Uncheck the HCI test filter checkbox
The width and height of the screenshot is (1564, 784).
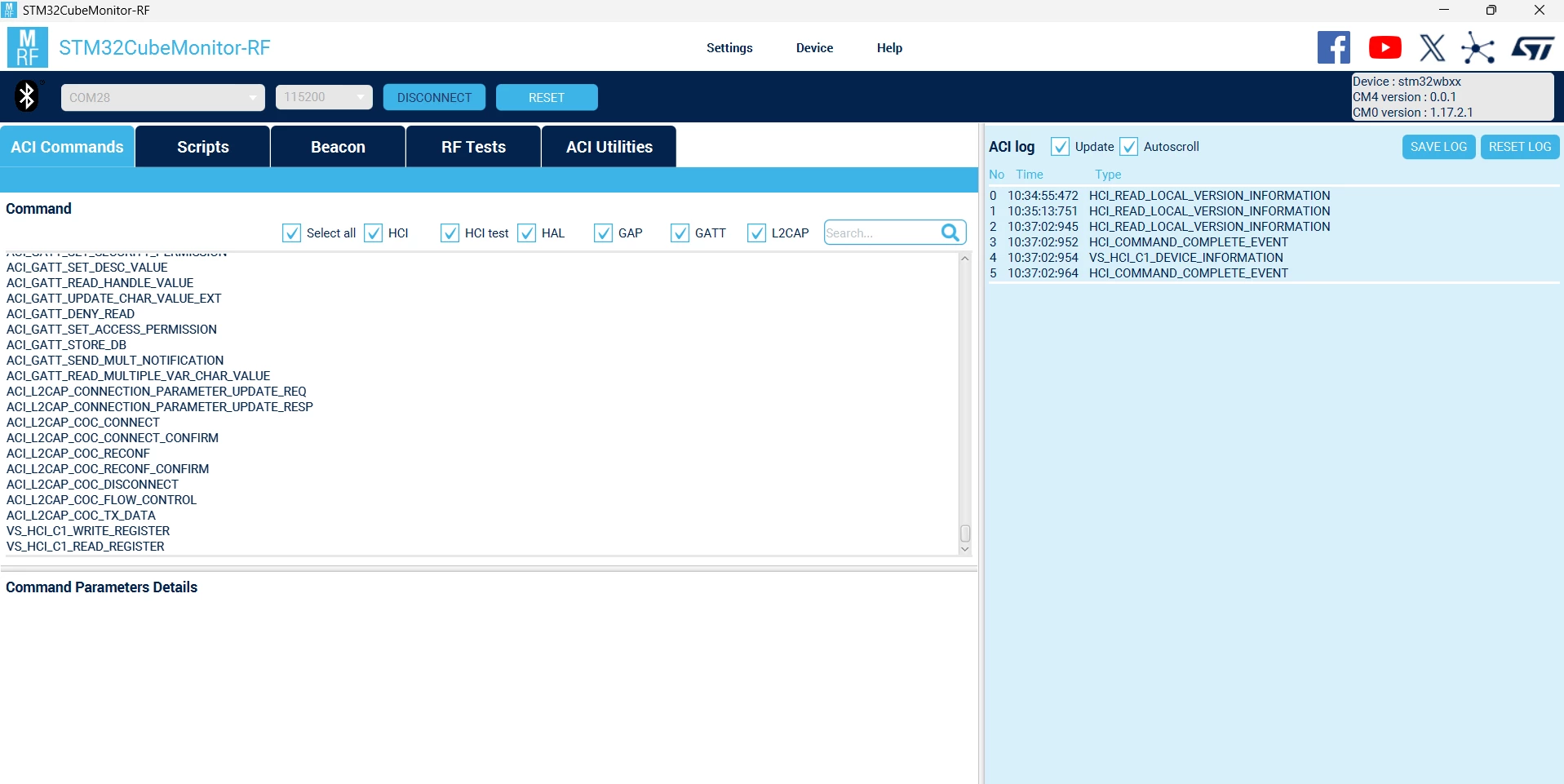point(450,233)
